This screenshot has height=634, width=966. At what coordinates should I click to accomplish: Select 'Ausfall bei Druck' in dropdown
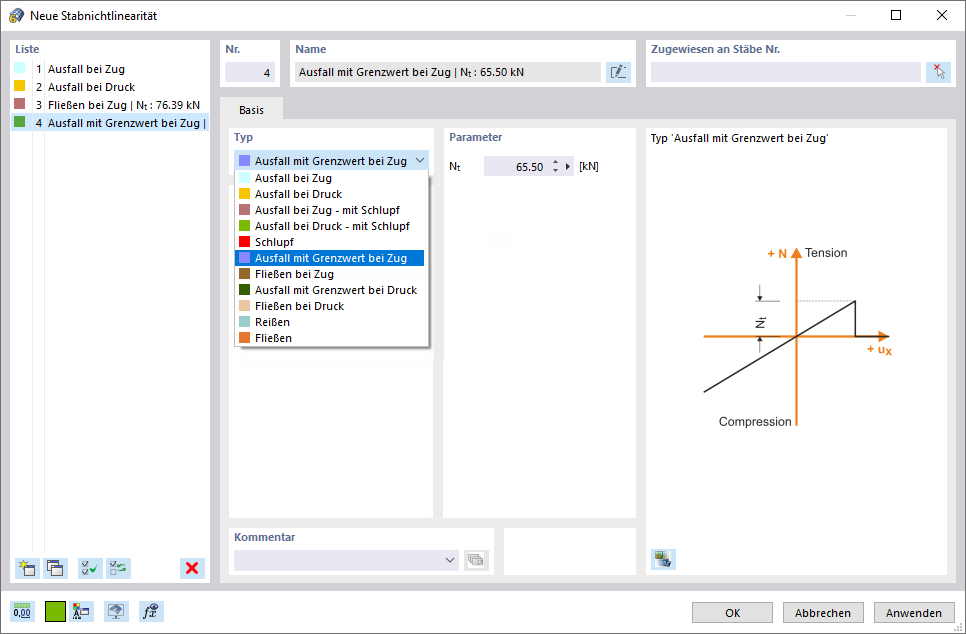[331, 194]
